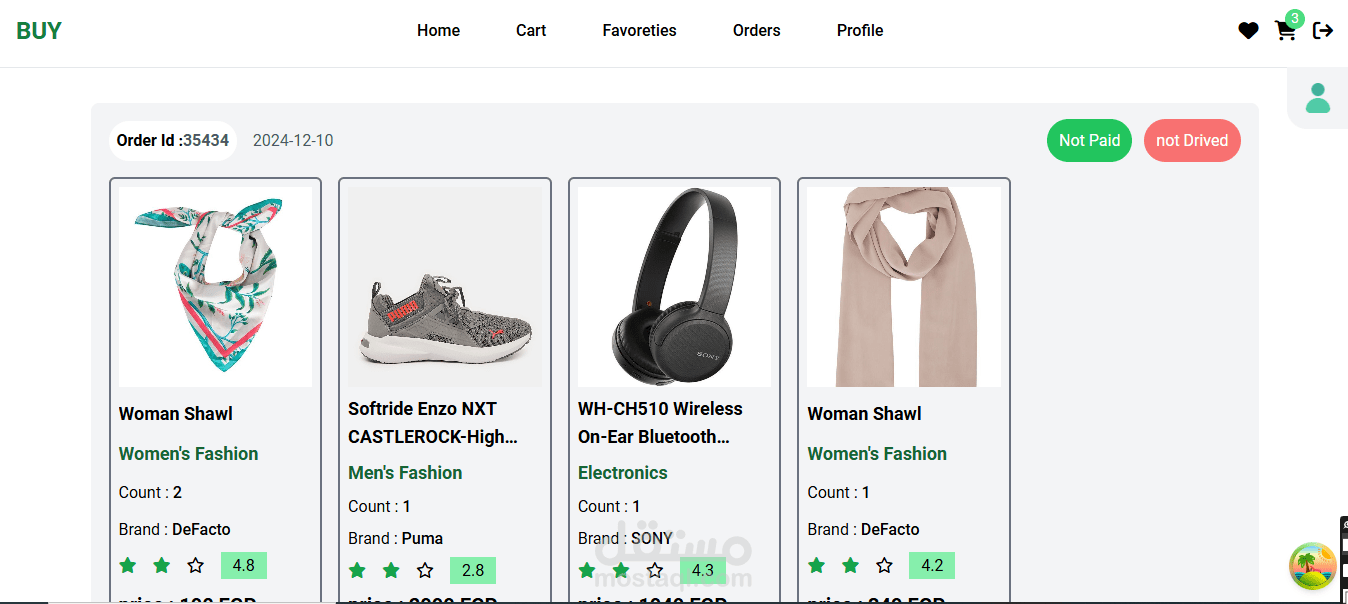Open the Orders page

756,31
